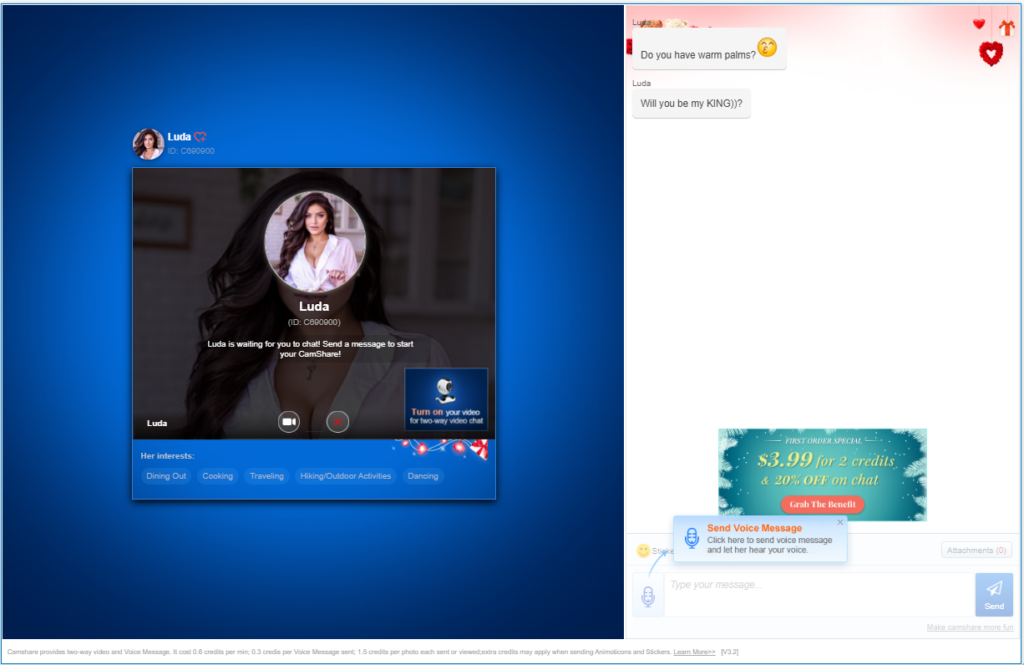The image size is (1024, 665).
Task: Click the red X end-call icon
Action: click(338, 422)
